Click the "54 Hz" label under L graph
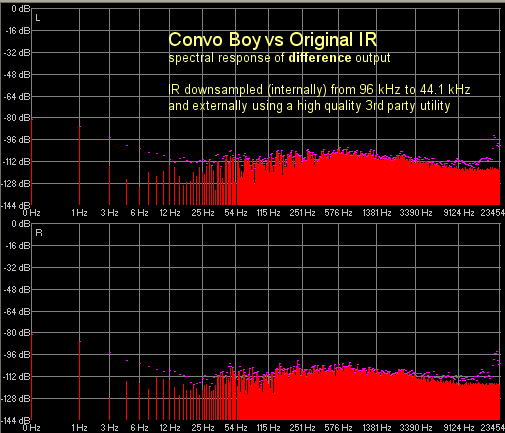This screenshot has height=433, width=505. 236,213
